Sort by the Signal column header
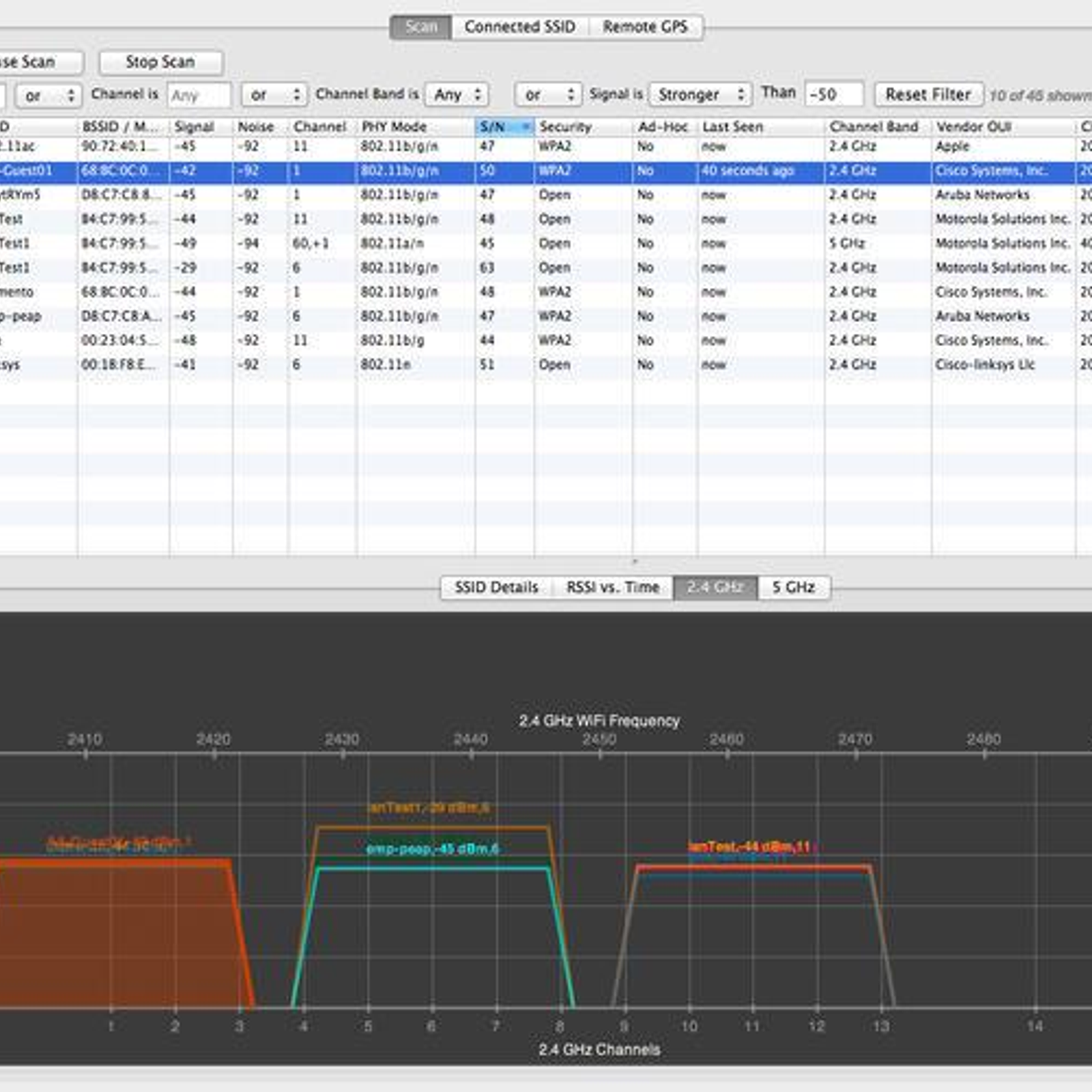This screenshot has height=1092, width=1092. click(201, 127)
